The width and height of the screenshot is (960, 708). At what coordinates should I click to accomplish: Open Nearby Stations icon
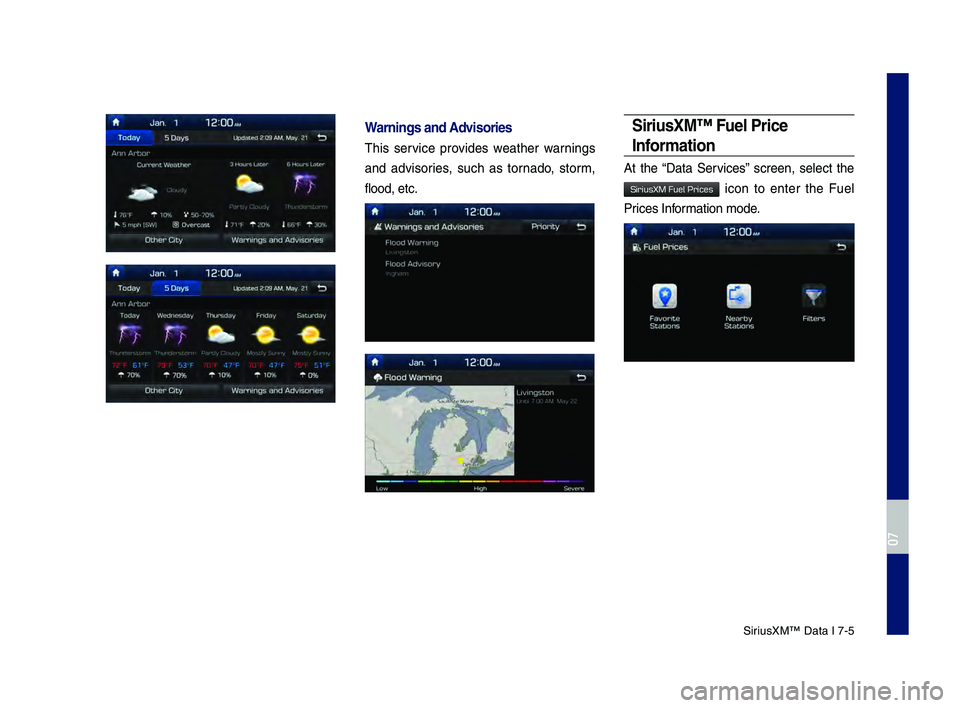tap(739, 296)
